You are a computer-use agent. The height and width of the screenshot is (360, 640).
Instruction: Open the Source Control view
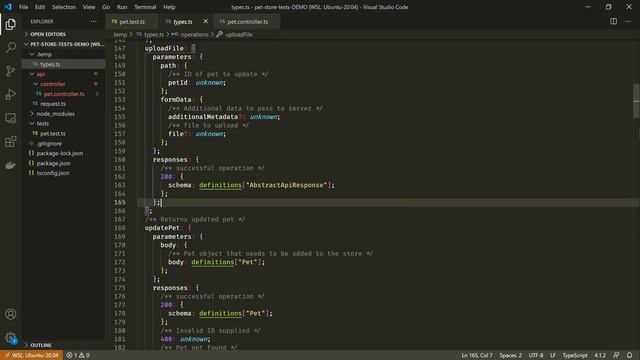click(x=11, y=71)
